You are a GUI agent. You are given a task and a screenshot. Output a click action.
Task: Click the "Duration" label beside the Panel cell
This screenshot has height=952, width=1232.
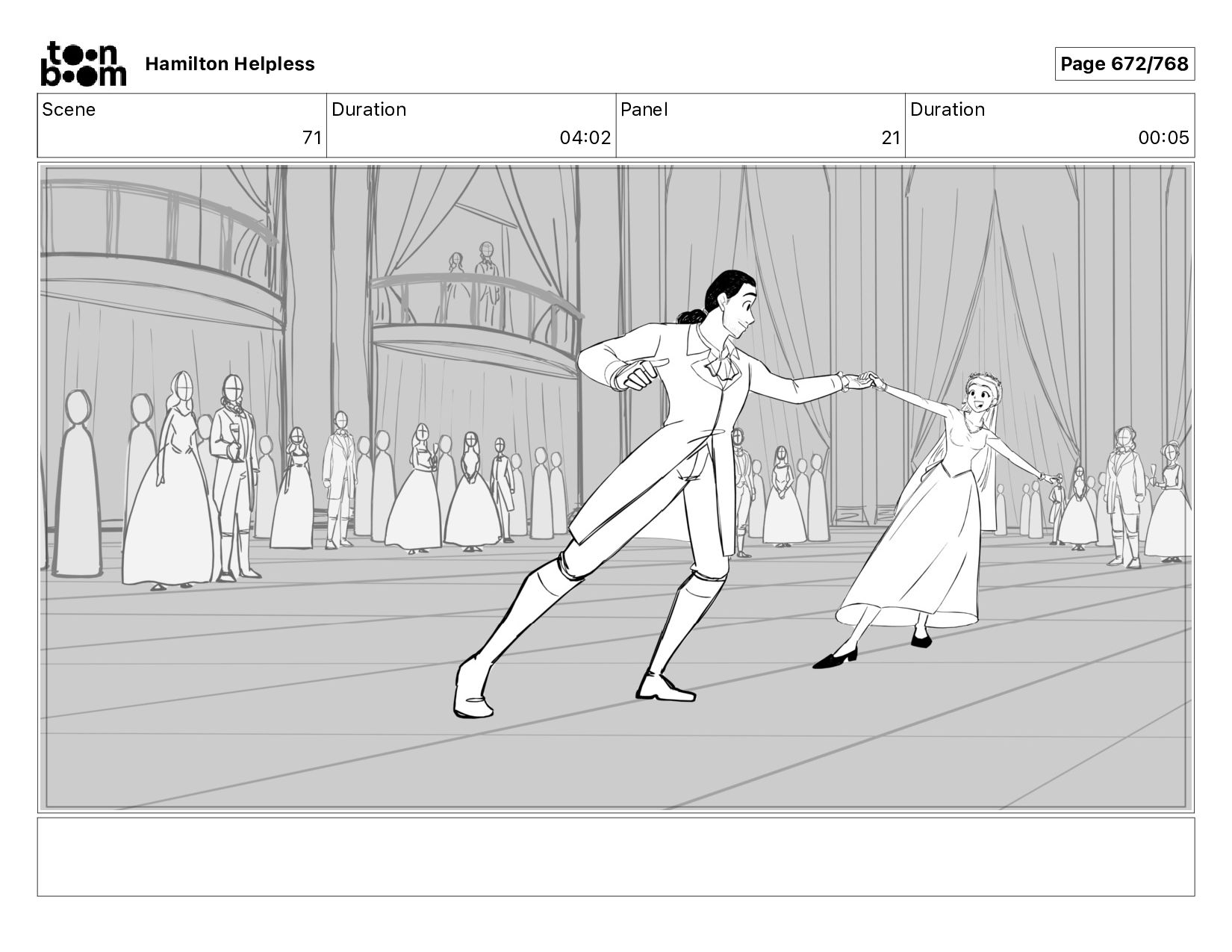(x=948, y=110)
